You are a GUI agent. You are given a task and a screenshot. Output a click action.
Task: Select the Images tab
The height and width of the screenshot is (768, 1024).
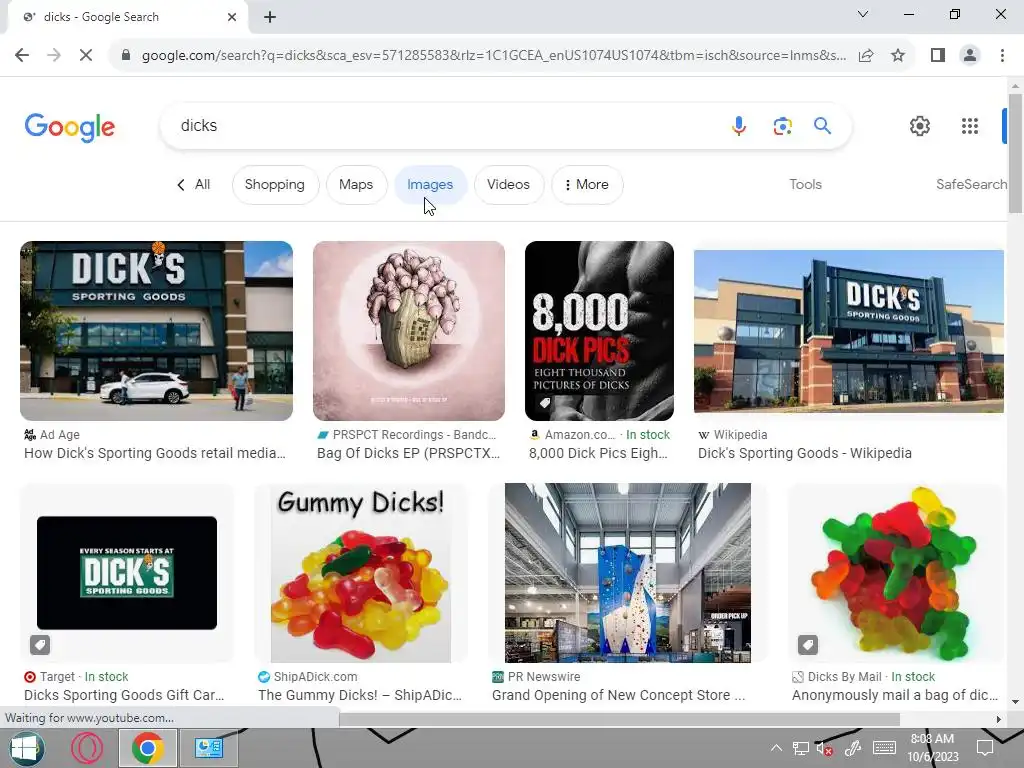coord(430,185)
